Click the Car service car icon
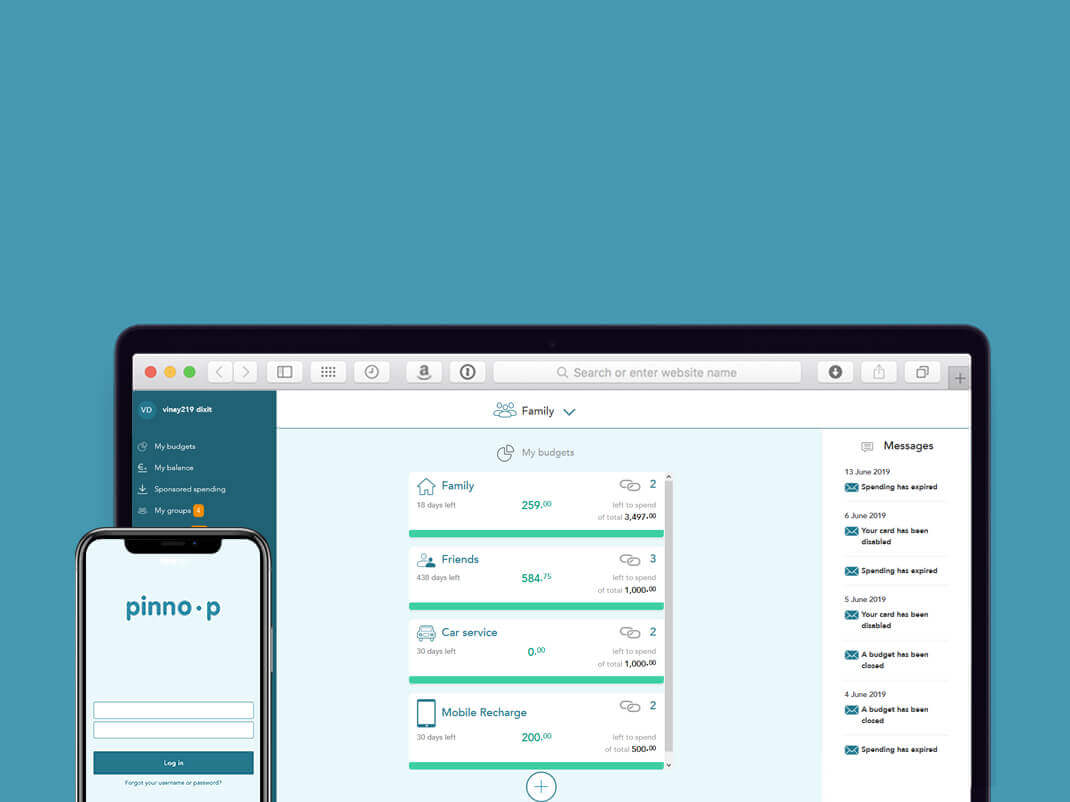 (426, 633)
